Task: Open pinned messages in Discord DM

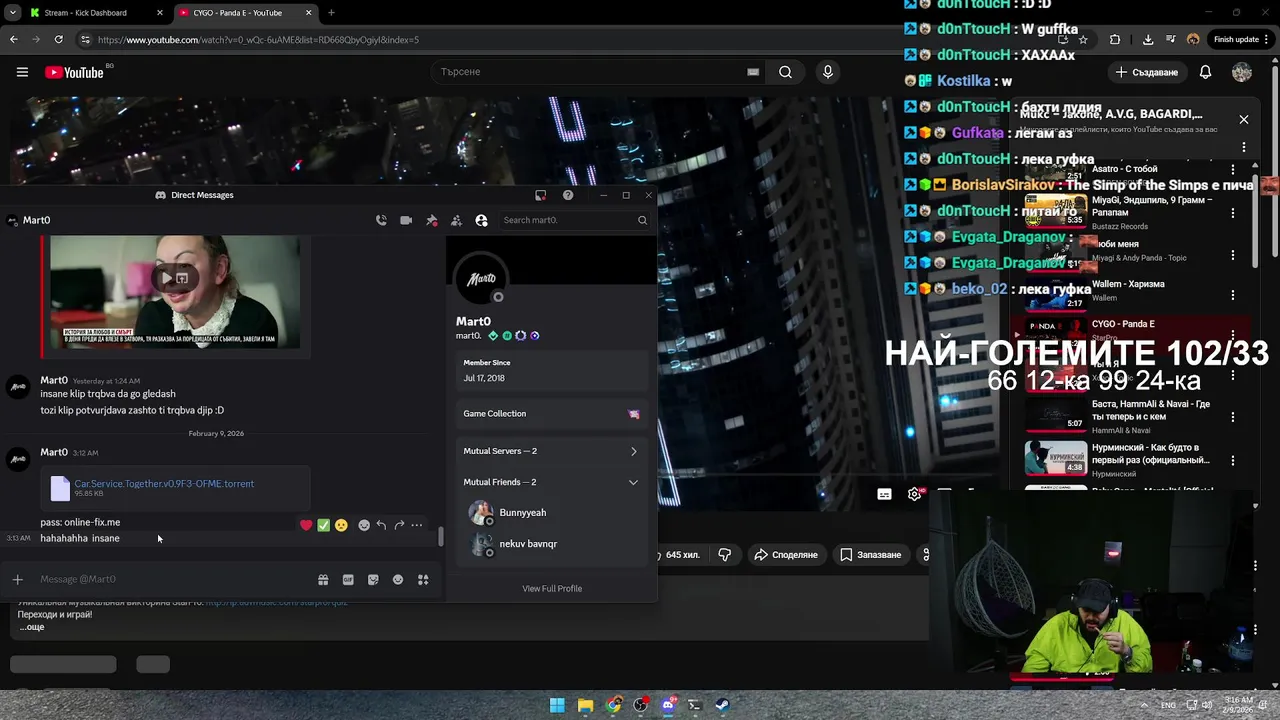Action: 431,220
